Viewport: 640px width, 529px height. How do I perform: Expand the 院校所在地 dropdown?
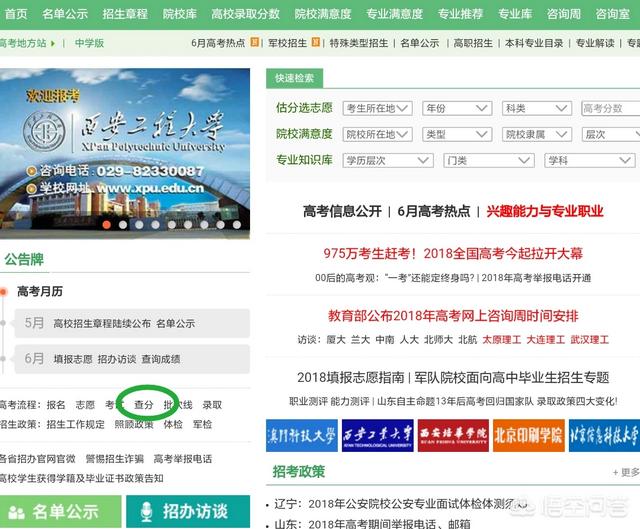pos(378,134)
